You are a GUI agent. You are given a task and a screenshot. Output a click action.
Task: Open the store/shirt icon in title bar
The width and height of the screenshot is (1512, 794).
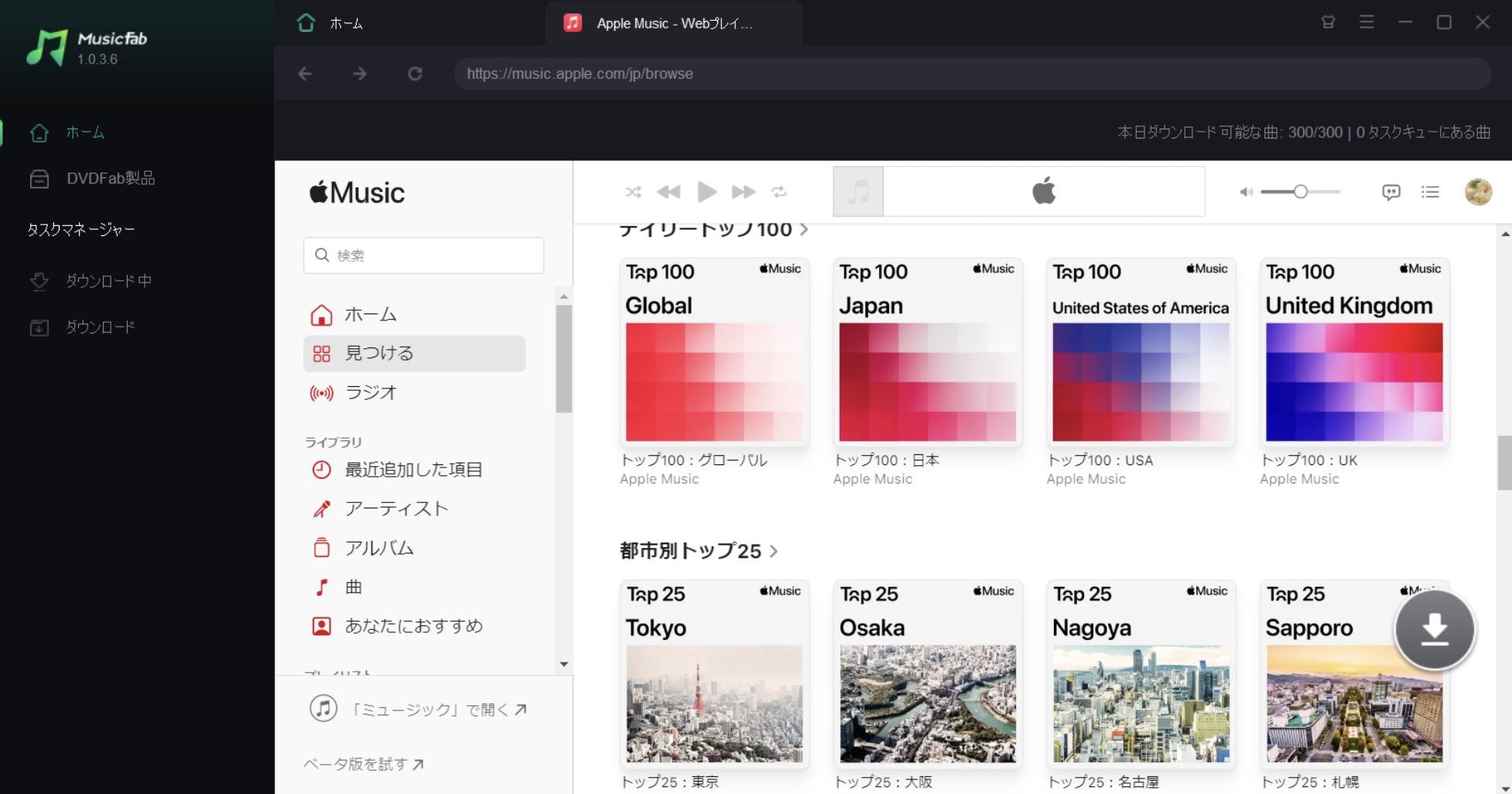(1329, 22)
